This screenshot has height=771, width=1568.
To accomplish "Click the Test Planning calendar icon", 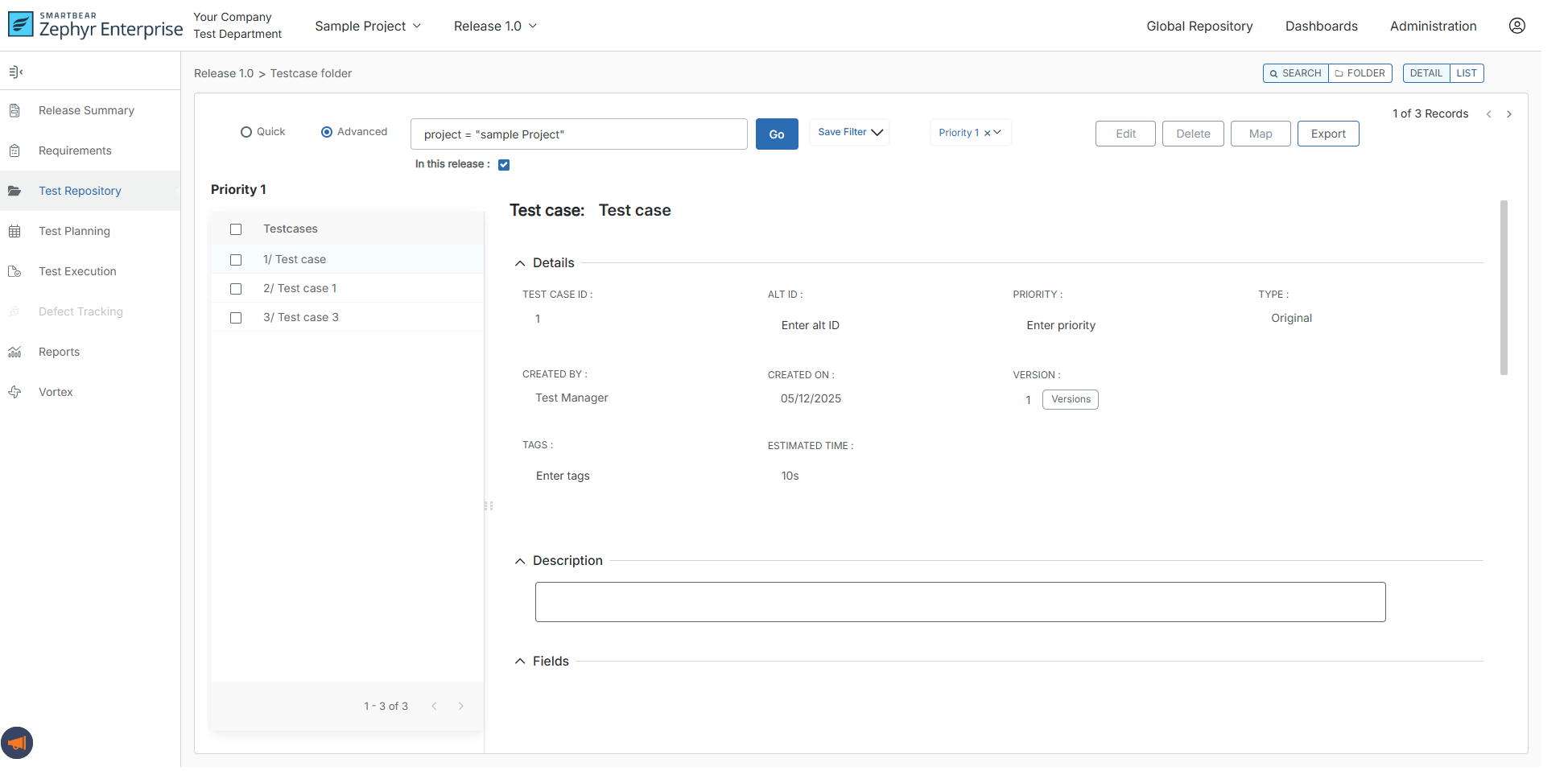I will click(x=14, y=231).
